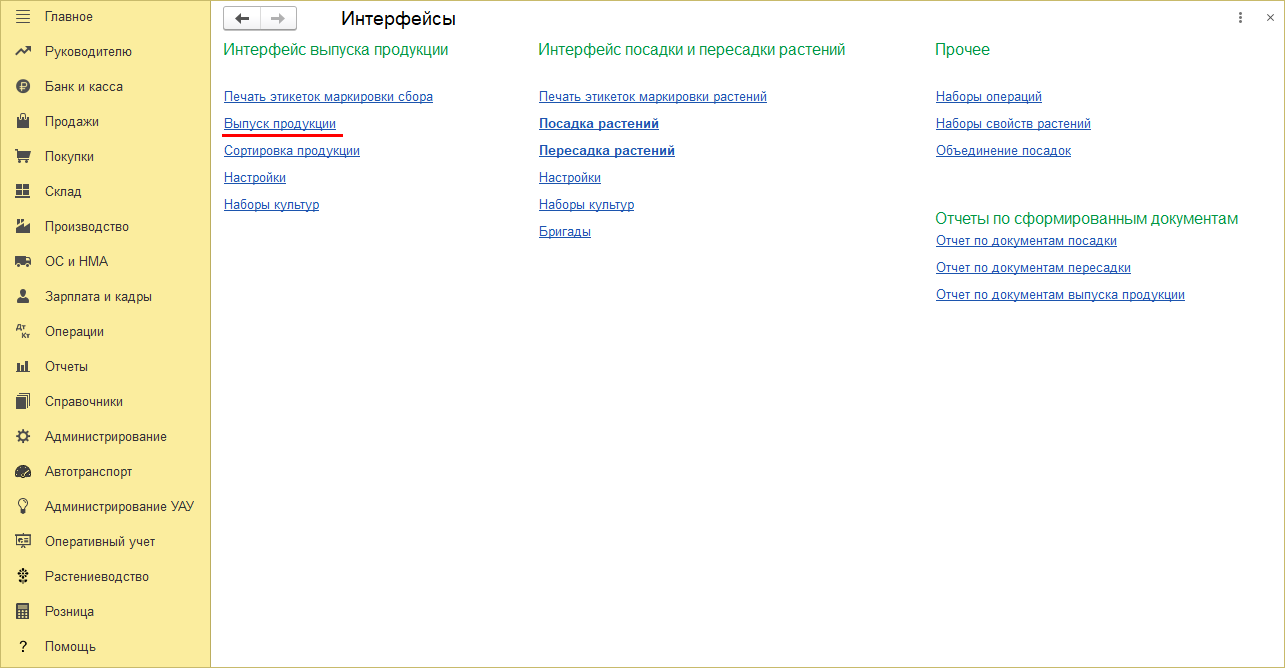This screenshot has width=1285, height=668.
Task: Click the hamburger icon next to Главное
Action: [x=23, y=17]
